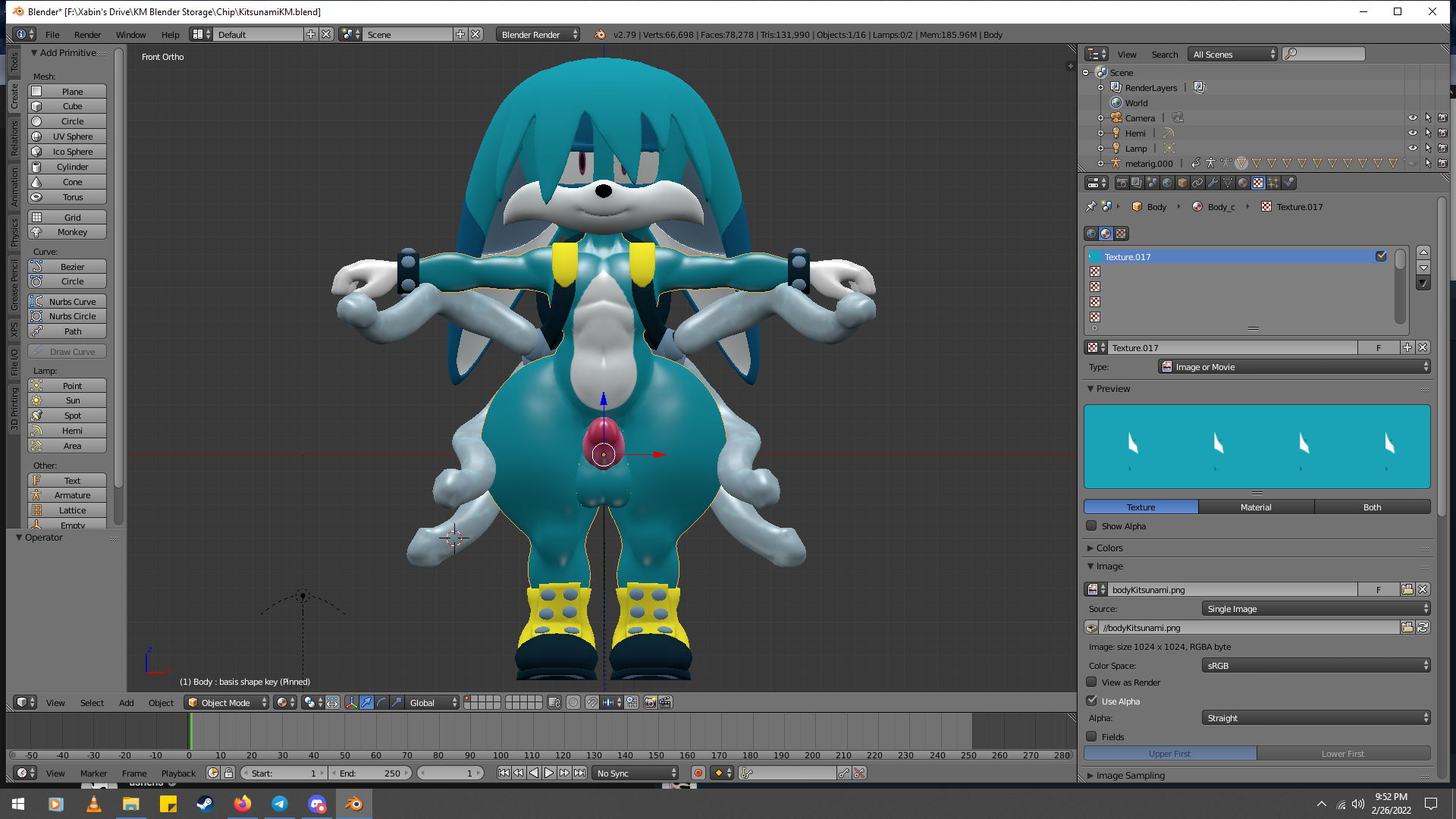Disable the Use Alpha checkbox
1456x819 pixels.
click(x=1091, y=701)
